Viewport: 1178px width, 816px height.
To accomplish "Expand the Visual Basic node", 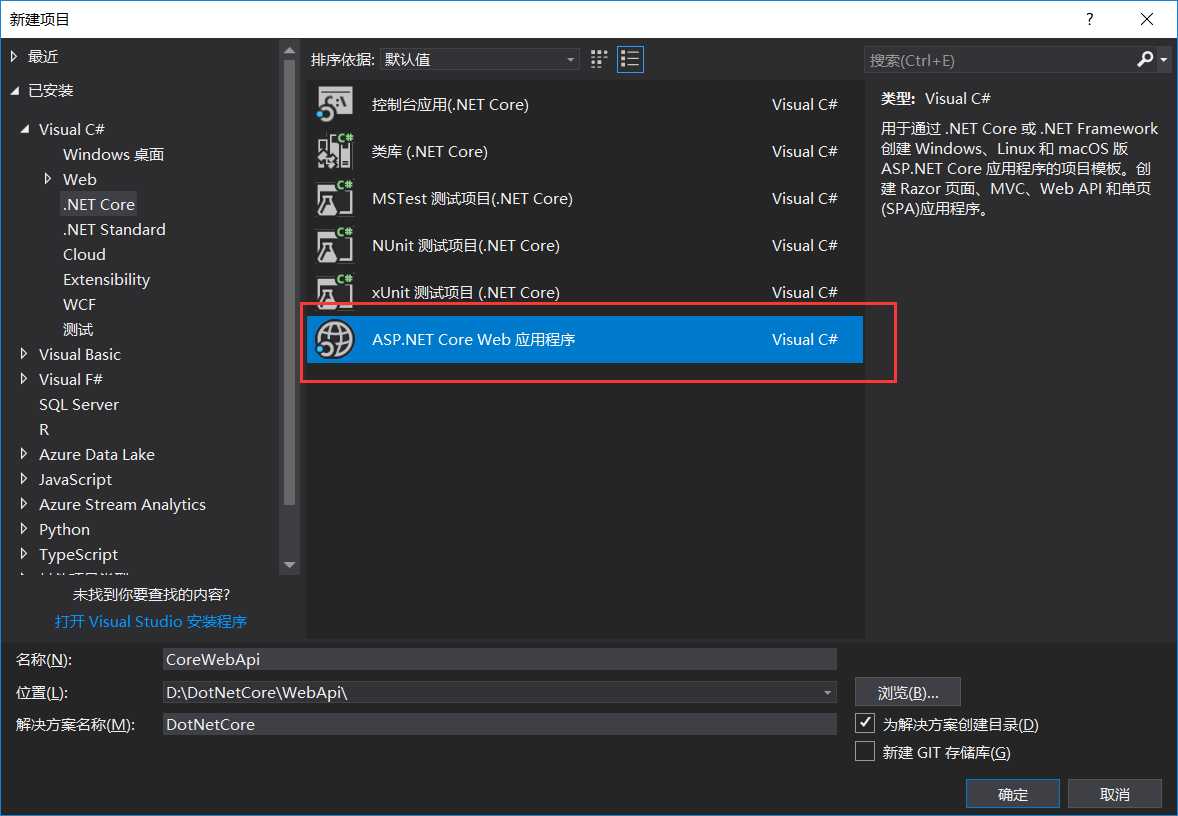I will tap(24, 354).
